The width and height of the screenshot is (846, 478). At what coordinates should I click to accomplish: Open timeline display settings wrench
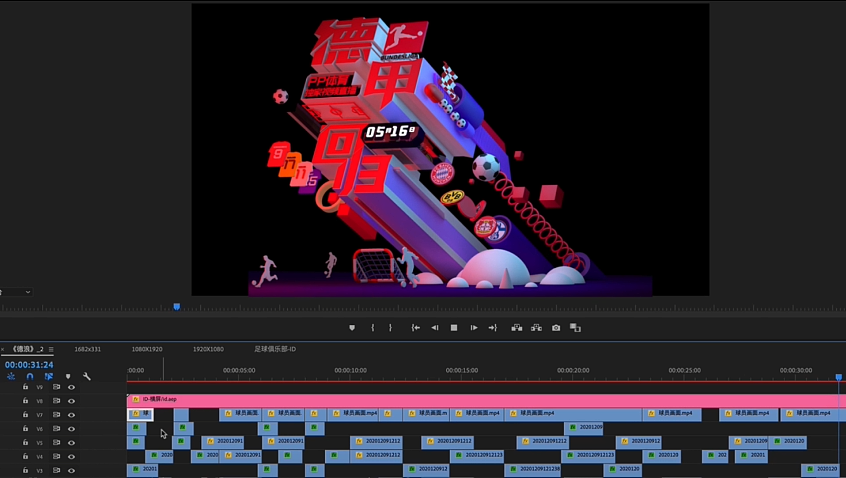87,376
